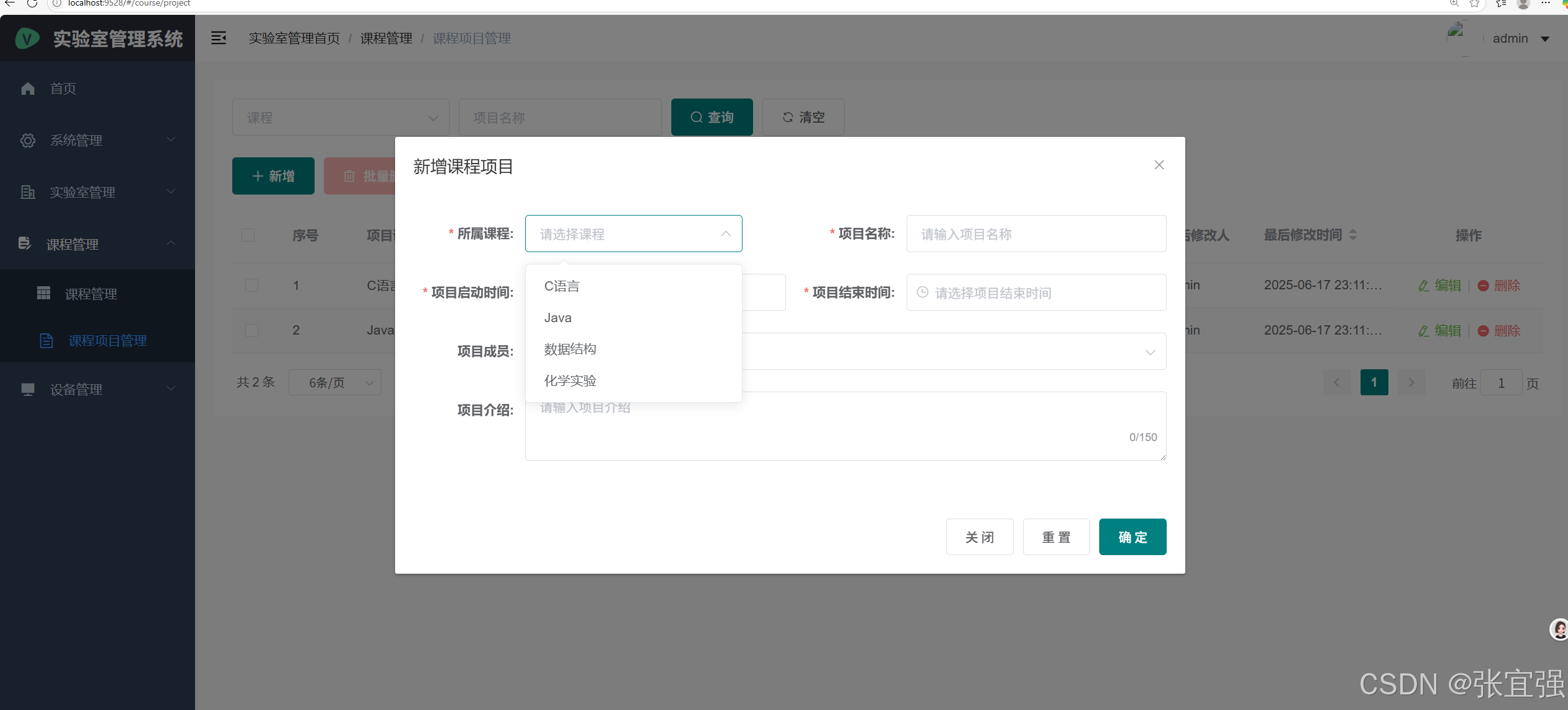
Task: Click the sort arrows on 最后修改时间 column
Action: coord(1353,235)
